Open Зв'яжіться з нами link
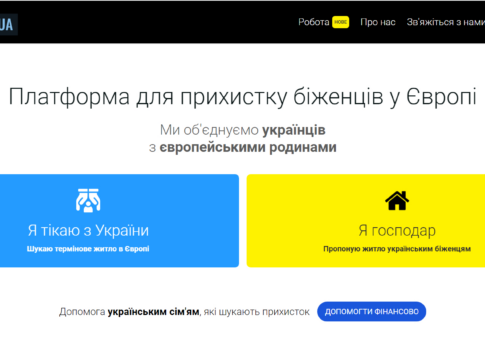Image resolution: width=485 pixels, height=360 pixels. 446,22
